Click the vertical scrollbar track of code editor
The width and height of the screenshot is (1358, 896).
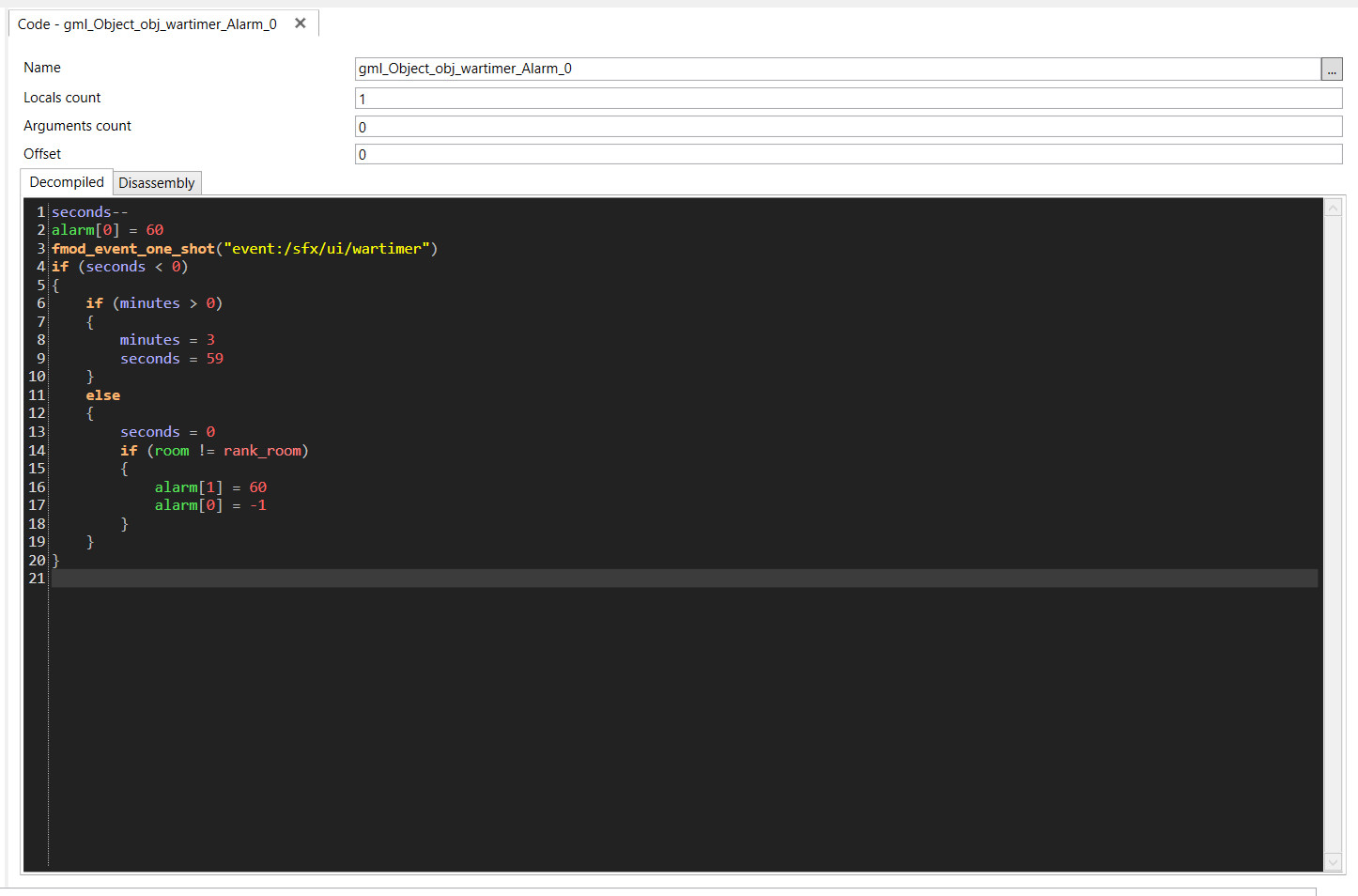1333,535
